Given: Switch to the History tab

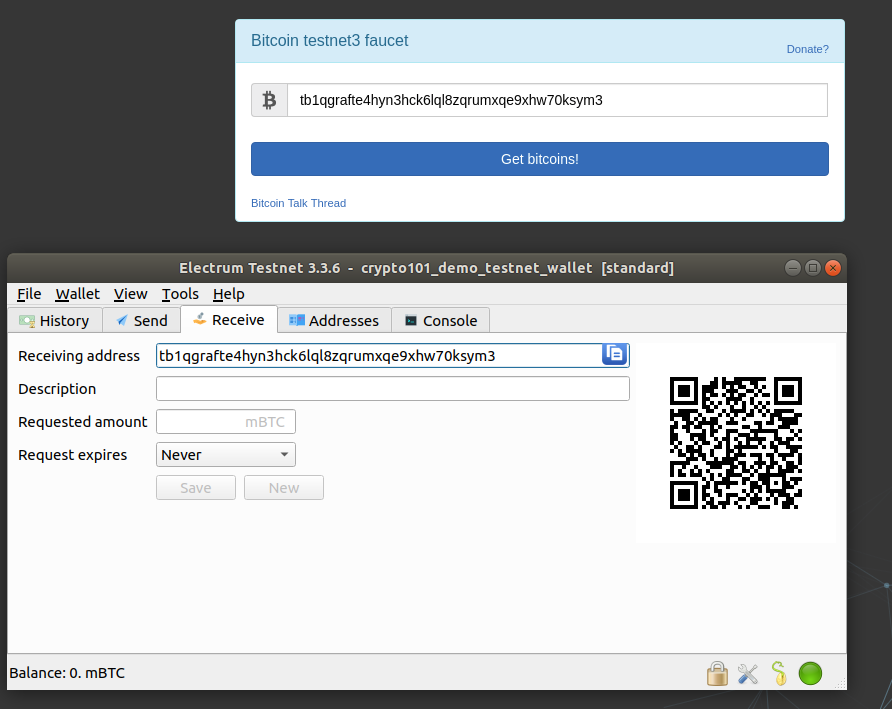Looking at the screenshot, I should pyautogui.click(x=55, y=320).
